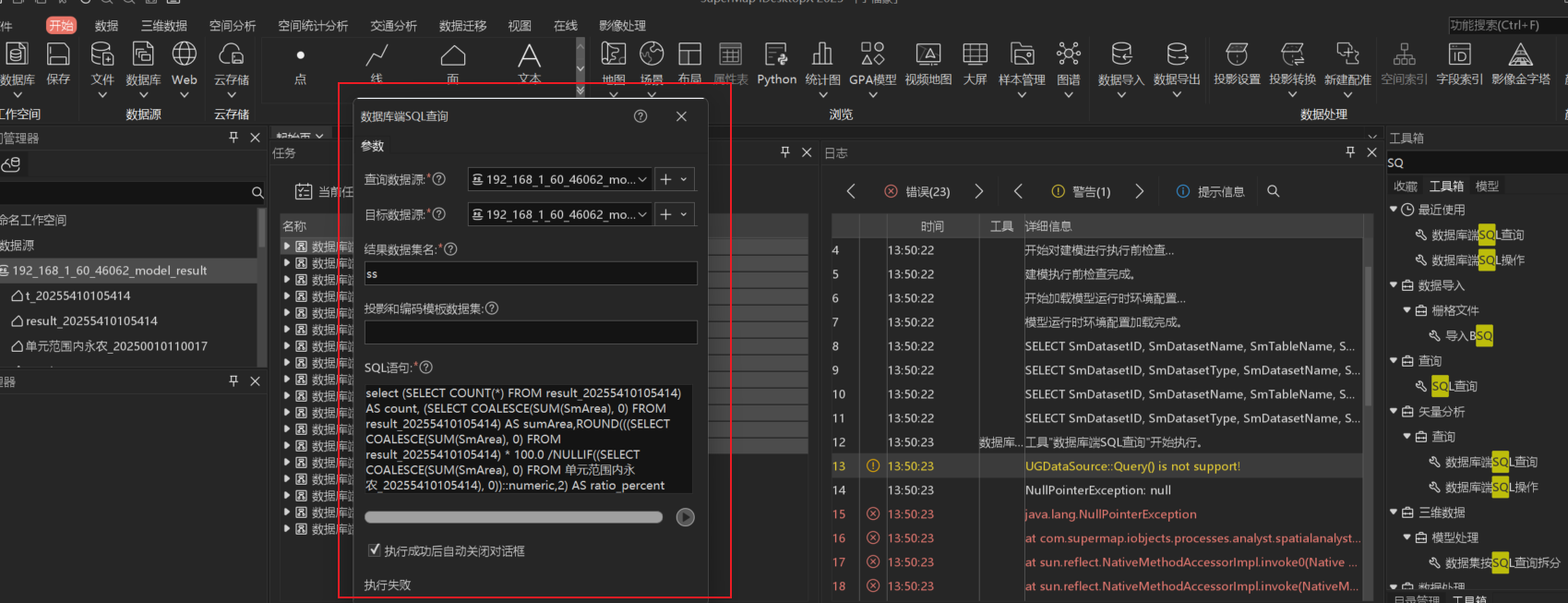Click new registration (新建配准) icon
1568x603 pixels.
[x=1347, y=54]
